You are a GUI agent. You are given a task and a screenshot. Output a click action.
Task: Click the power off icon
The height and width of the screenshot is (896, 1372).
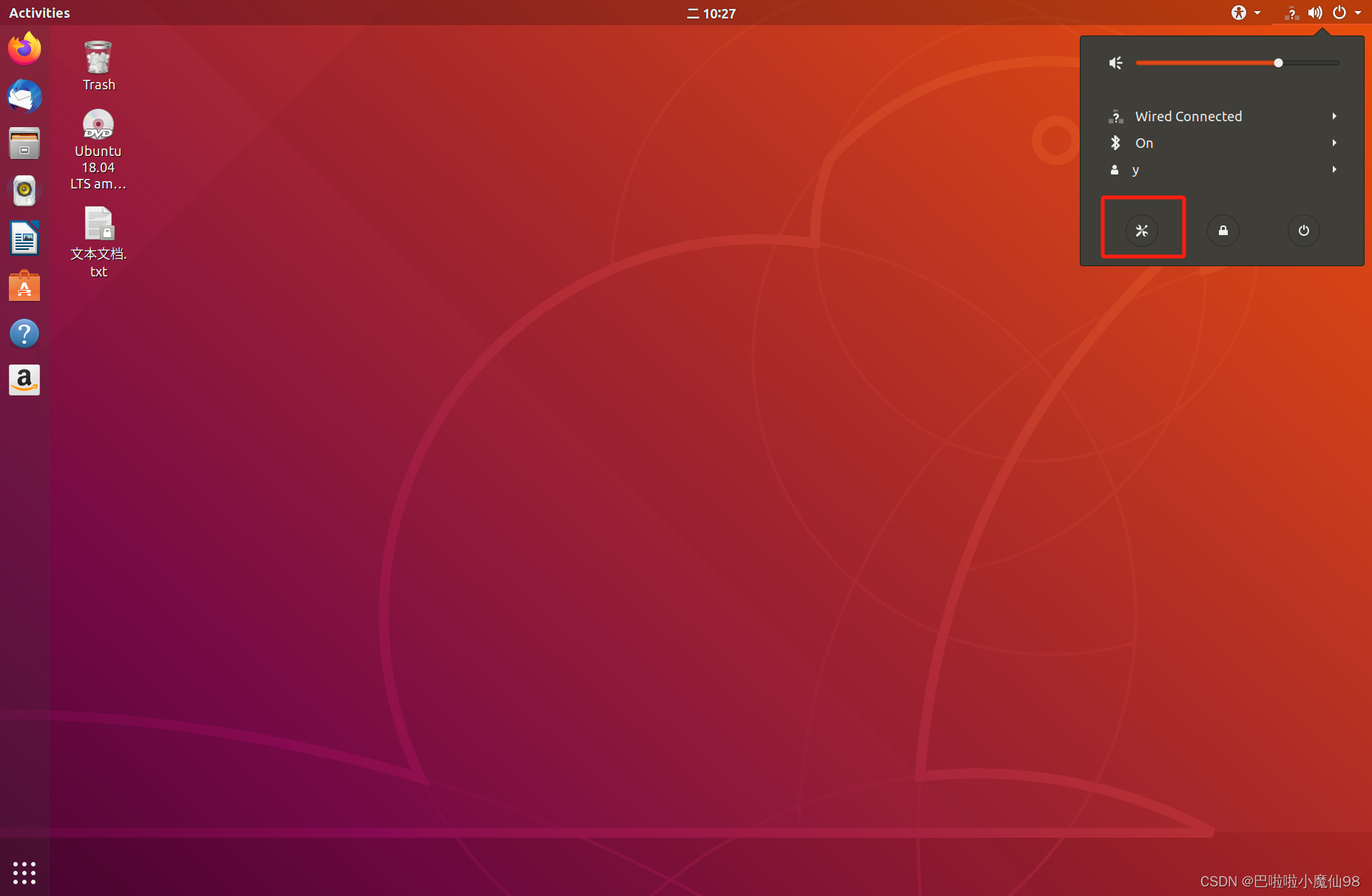1304,230
